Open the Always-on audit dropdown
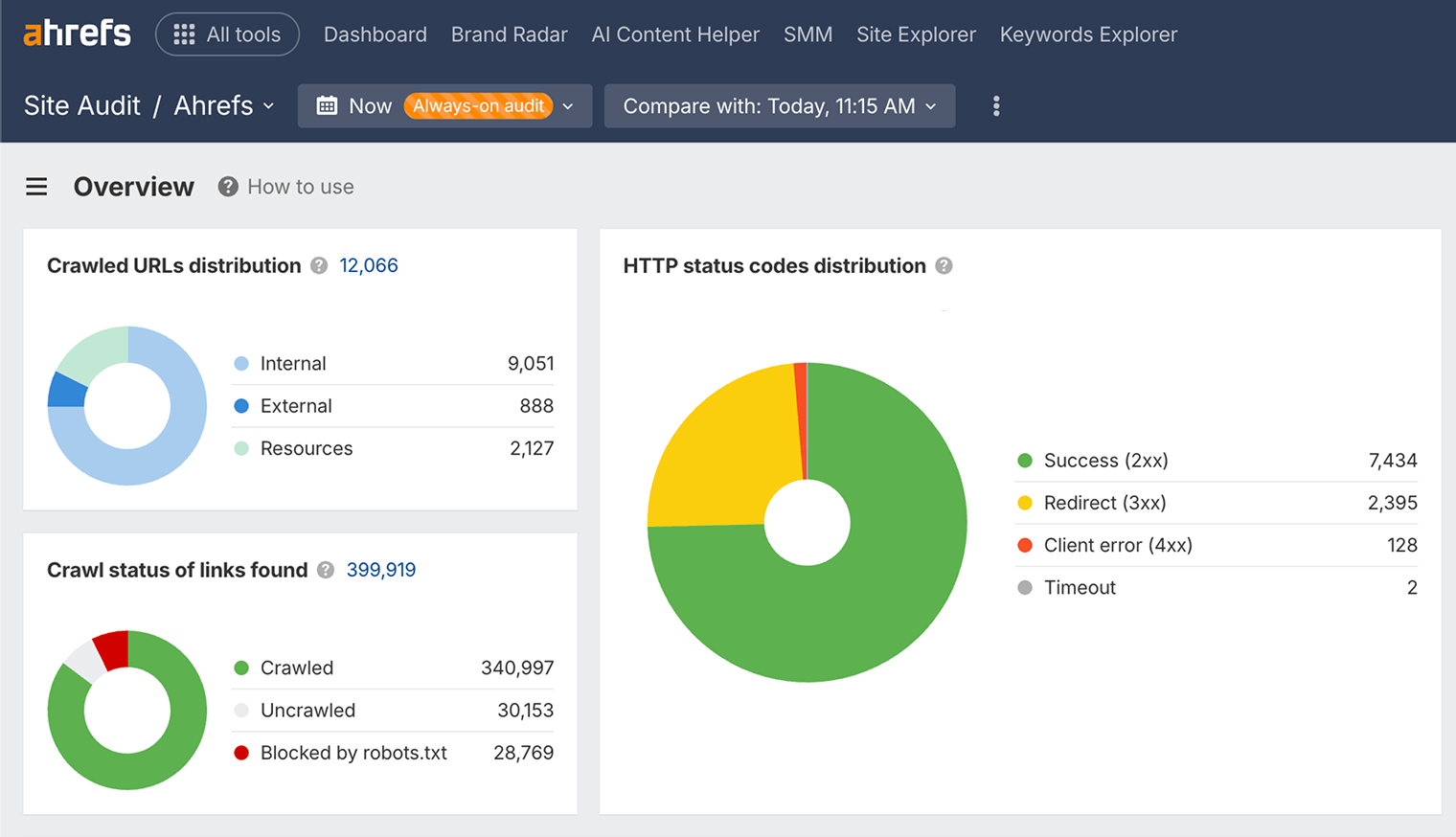Image resolution: width=1456 pixels, height=837 pixels. (x=568, y=105)
